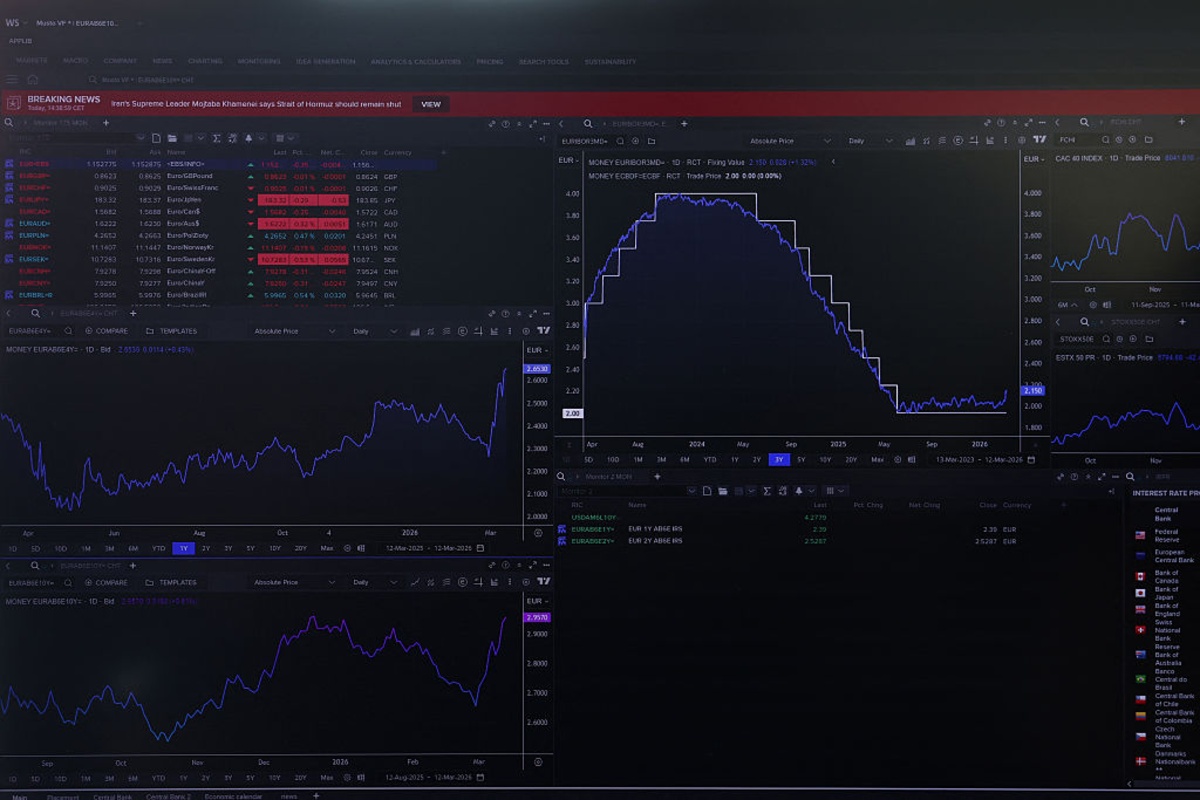The height and width of the screenshot is (800, 1200).
Task: Click the sigma icon in top-left monitor toolbar
Action: click(219, 138)
